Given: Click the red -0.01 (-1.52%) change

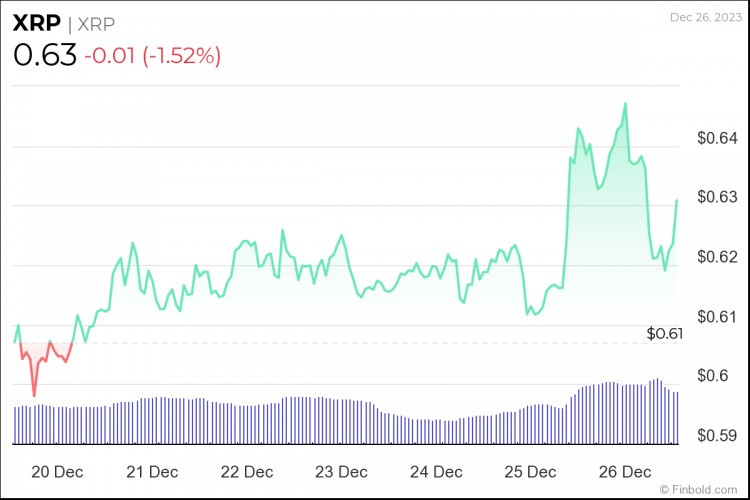Looking at the screenshot, I should [x=153, y=56].
